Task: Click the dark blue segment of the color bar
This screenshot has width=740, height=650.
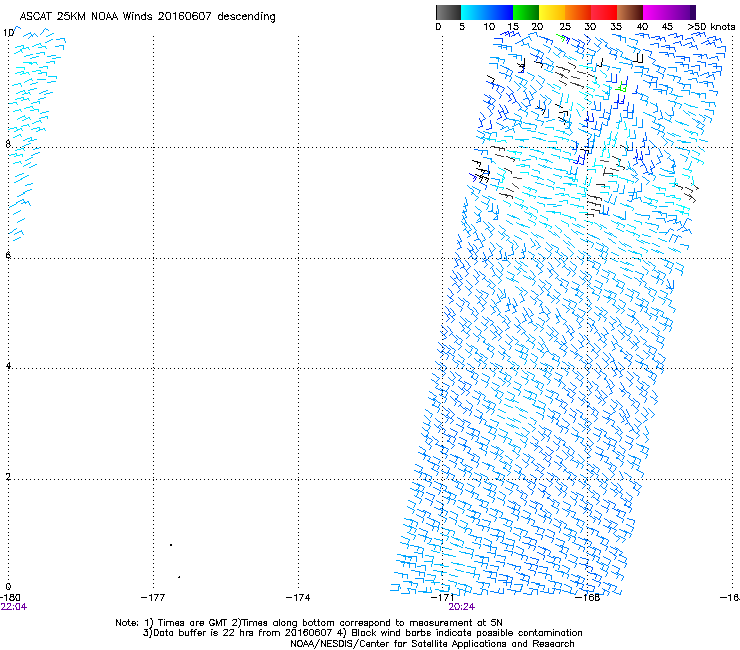Action: click(x=500, y=12)
